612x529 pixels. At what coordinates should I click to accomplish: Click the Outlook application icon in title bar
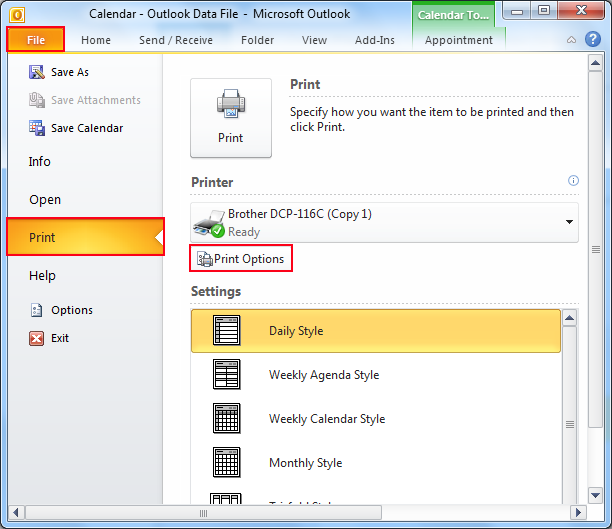pyautogui.click(x=17, y=15)
